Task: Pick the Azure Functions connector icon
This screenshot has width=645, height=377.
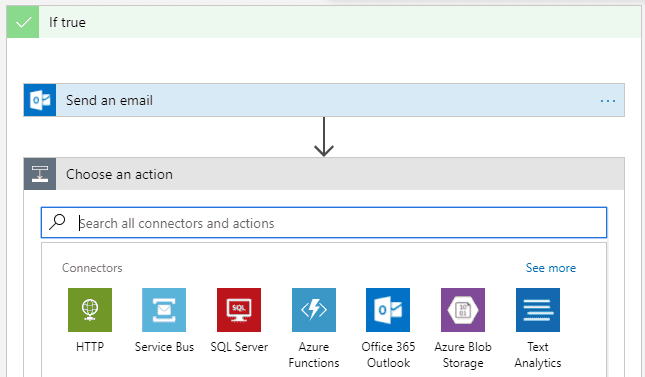Action: (313, 310)
